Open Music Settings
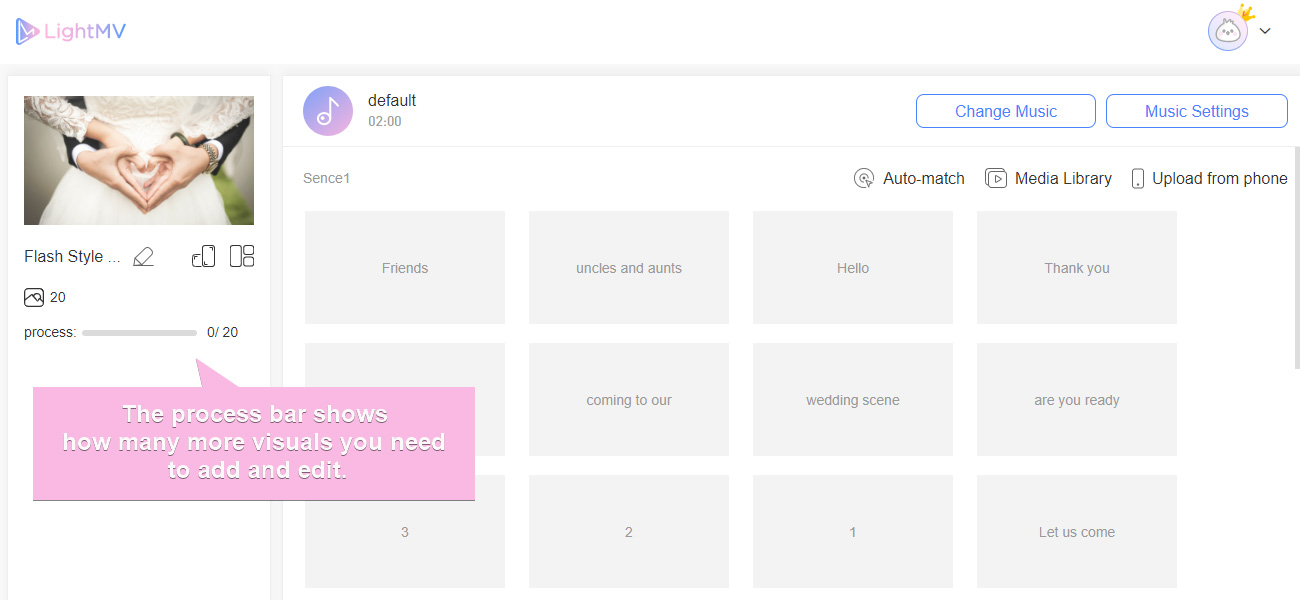This screenshot has width=1300, height=600. click(x=1196, y=110)
